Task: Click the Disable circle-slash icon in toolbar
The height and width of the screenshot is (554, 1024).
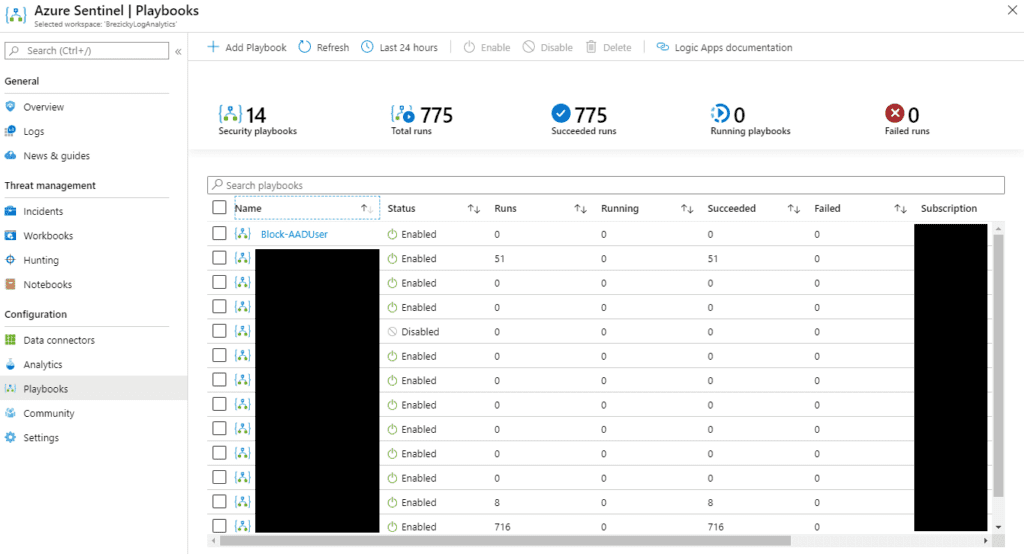Action: [x=529, y=46]
